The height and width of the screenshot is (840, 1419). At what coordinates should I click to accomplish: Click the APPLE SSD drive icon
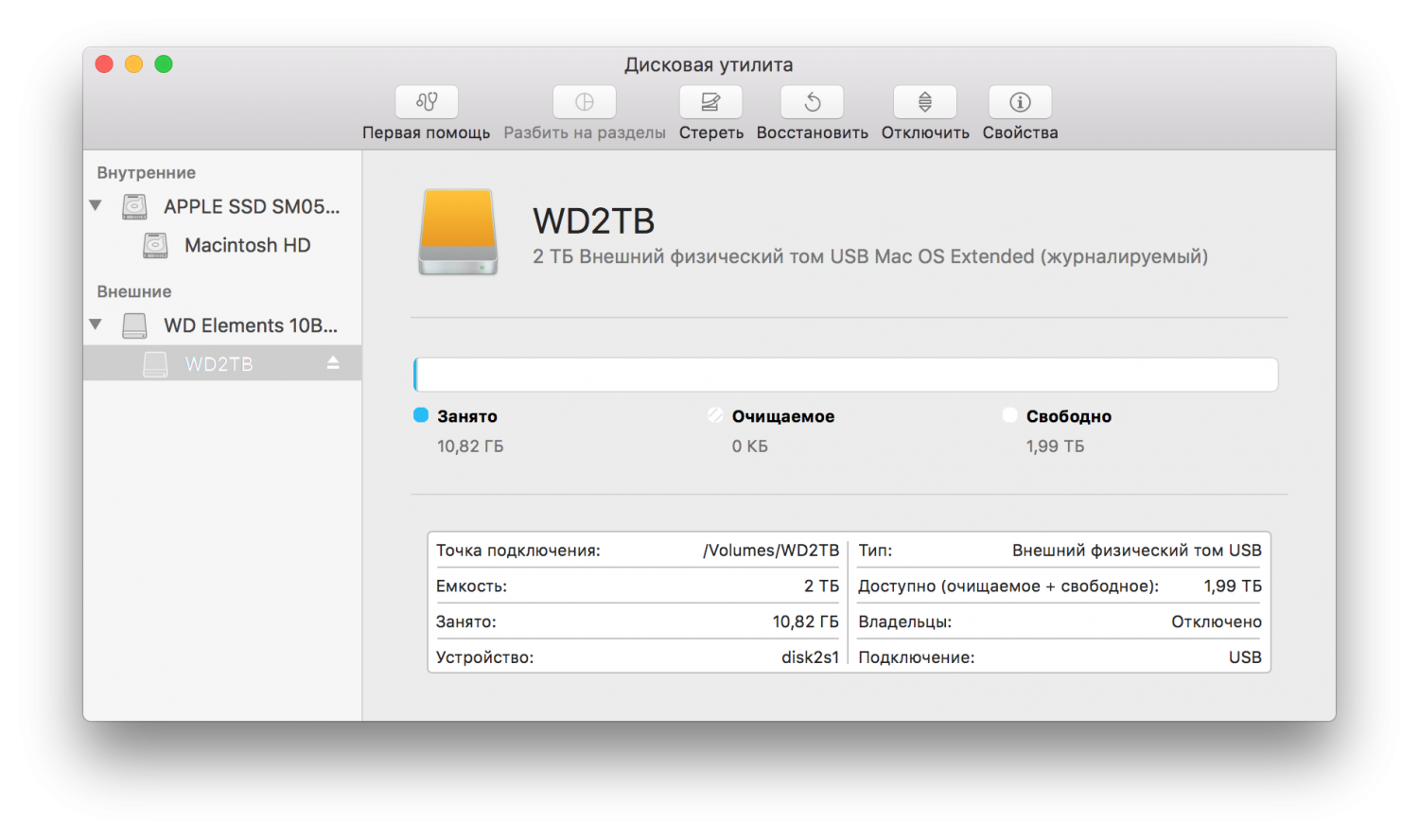tap(135, 206)
